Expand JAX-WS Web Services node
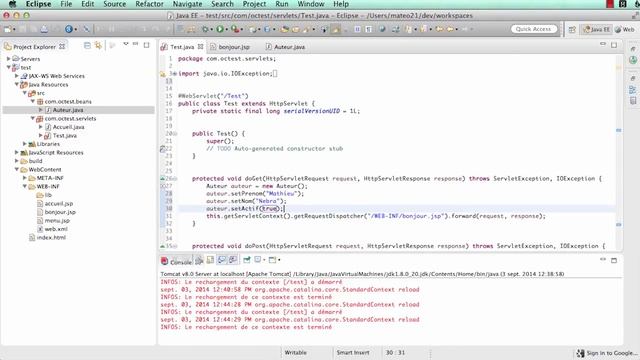This screenshot has height=360, width=640. pyautogui.click(x=17, y=76)
